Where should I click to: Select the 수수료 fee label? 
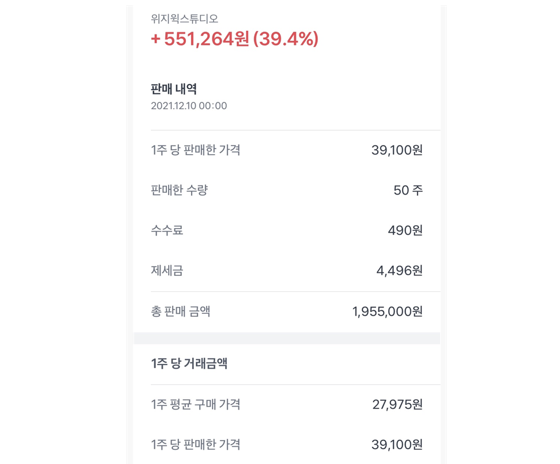coord(167,230)
